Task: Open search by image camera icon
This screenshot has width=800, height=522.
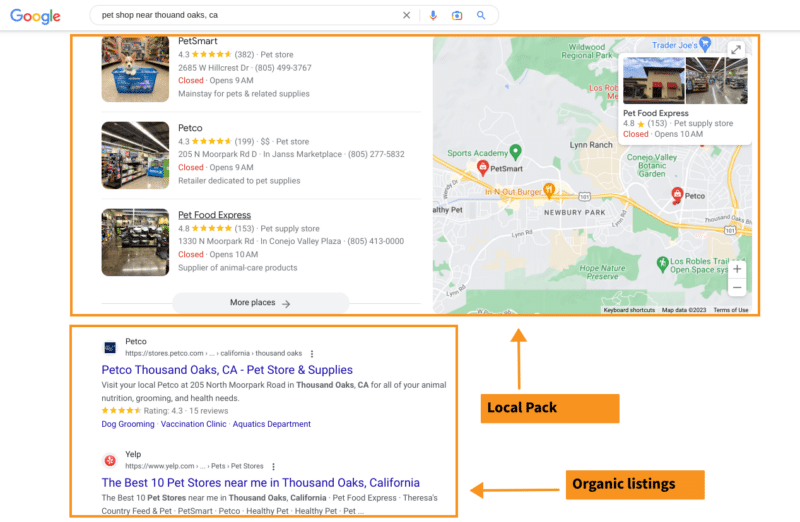Action: point(457,15)
